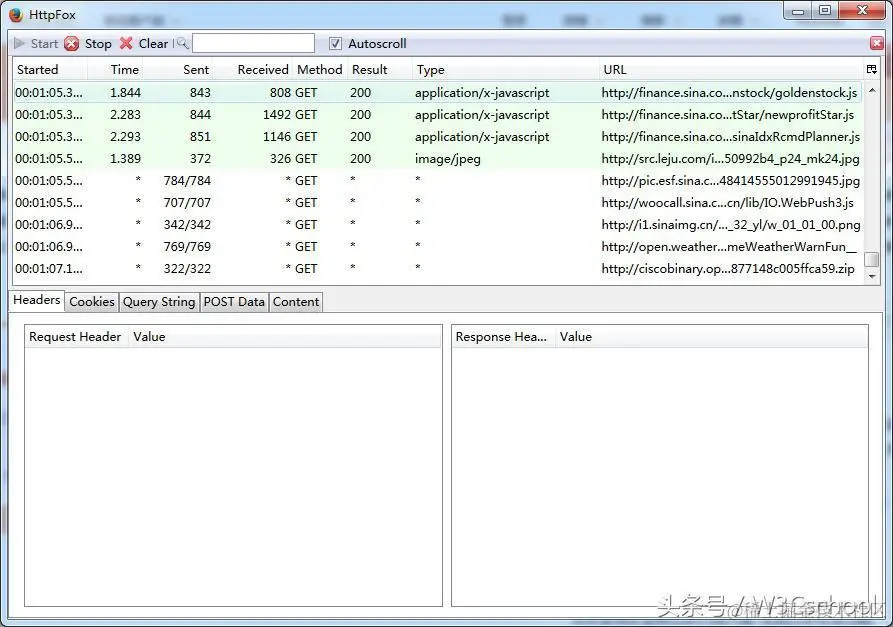The height and width of the screenshot is (627, 893).
Task: Open the POST Data tab
Action: coord(234,302)
